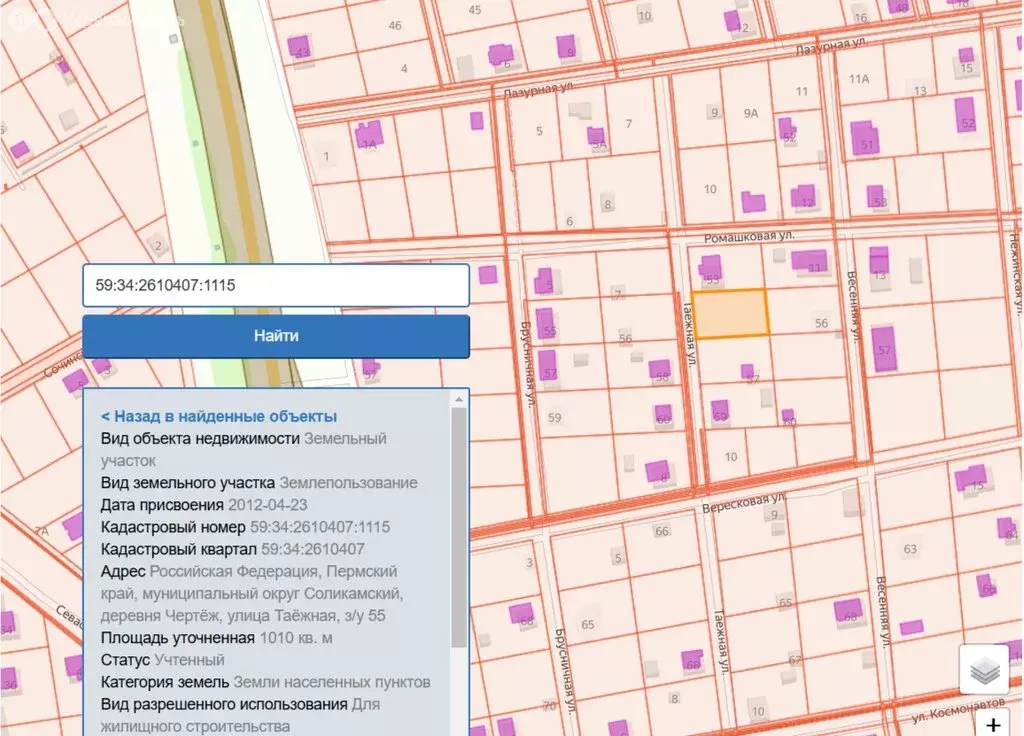Click the area value 1010 кв. м
This screenshot has height=736, width=1024.
[296, 638]
